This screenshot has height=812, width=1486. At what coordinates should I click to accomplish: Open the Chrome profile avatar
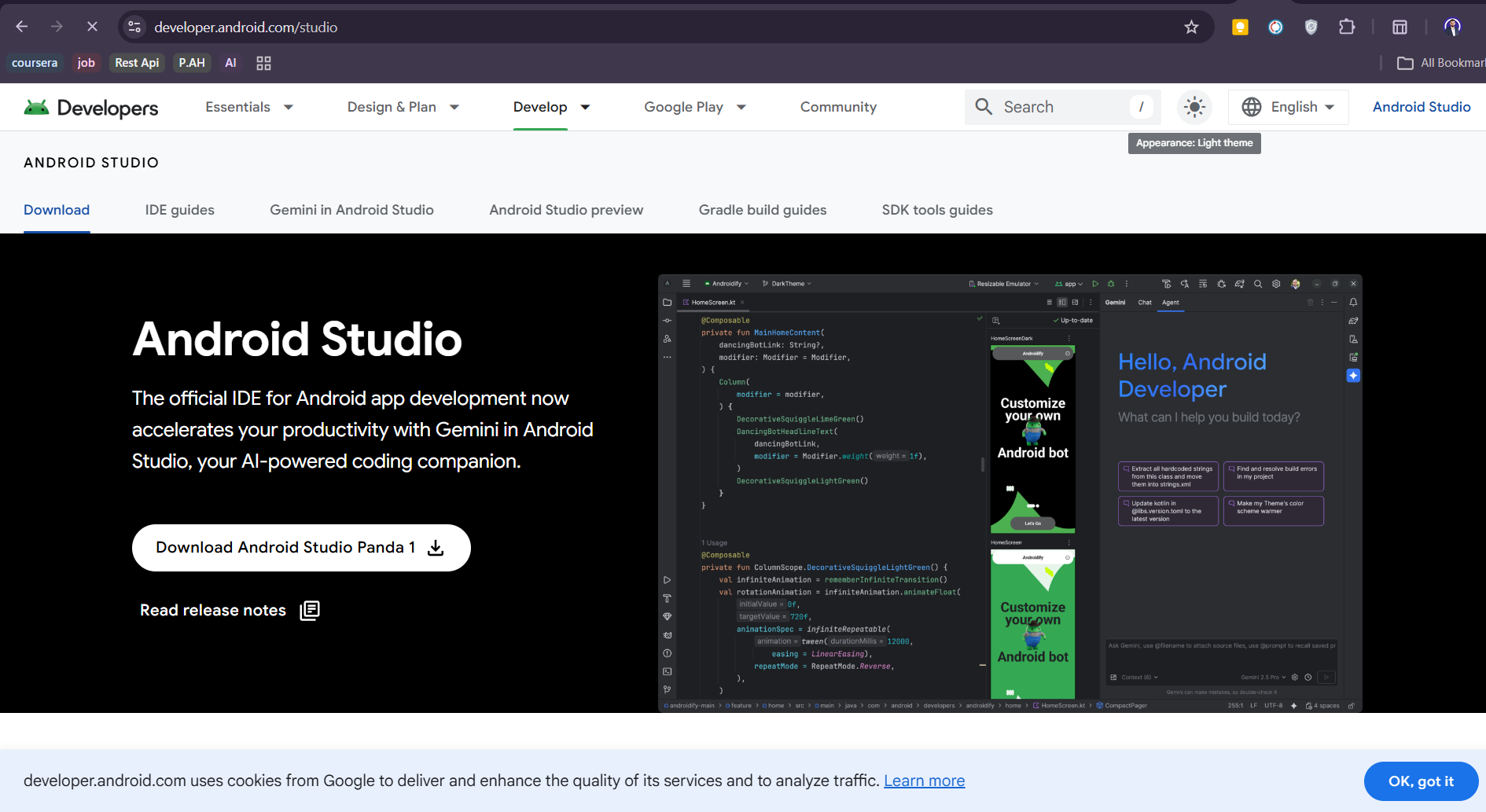1452,28
